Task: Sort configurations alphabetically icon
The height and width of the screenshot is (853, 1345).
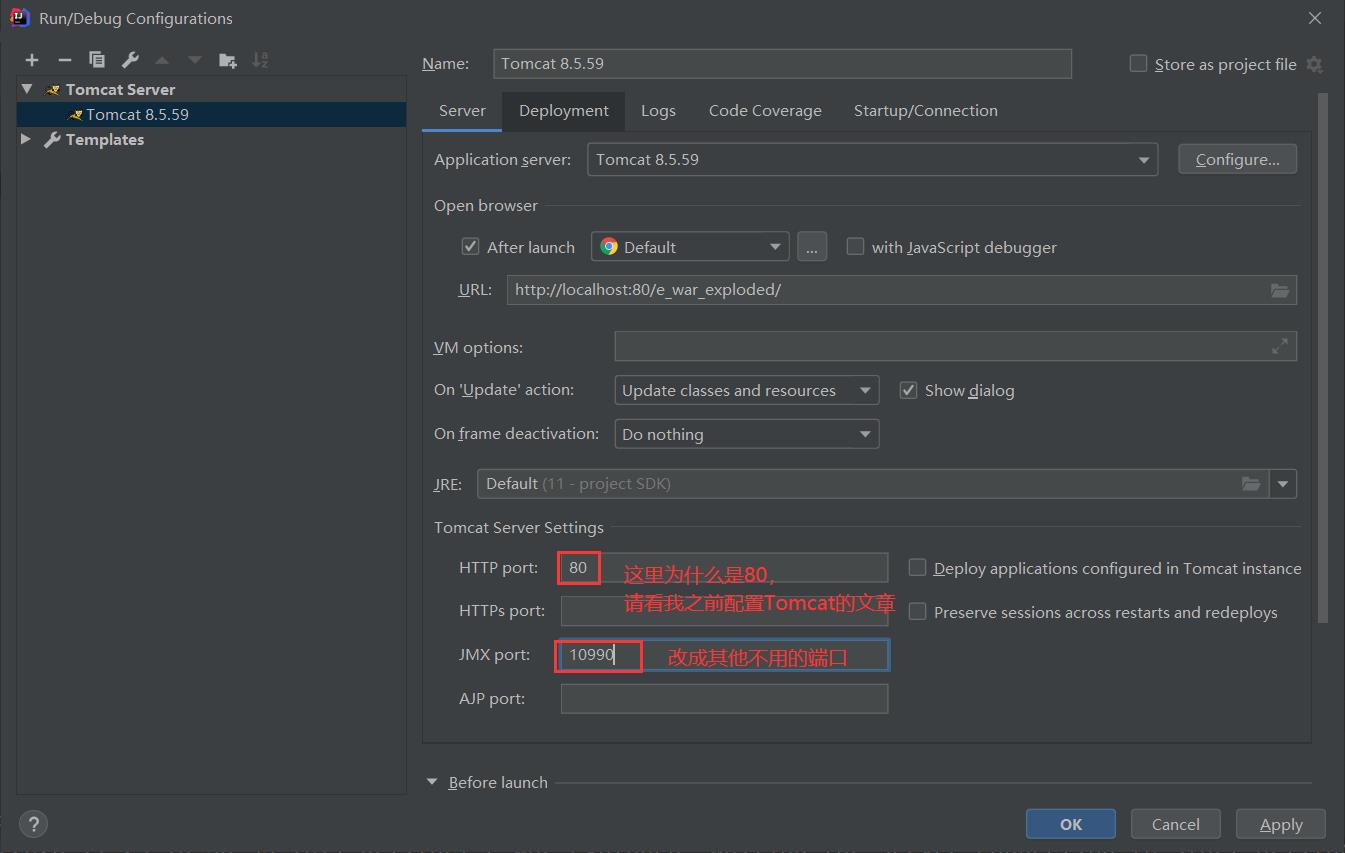Action: pyautogui.click(x=260, y=60)
